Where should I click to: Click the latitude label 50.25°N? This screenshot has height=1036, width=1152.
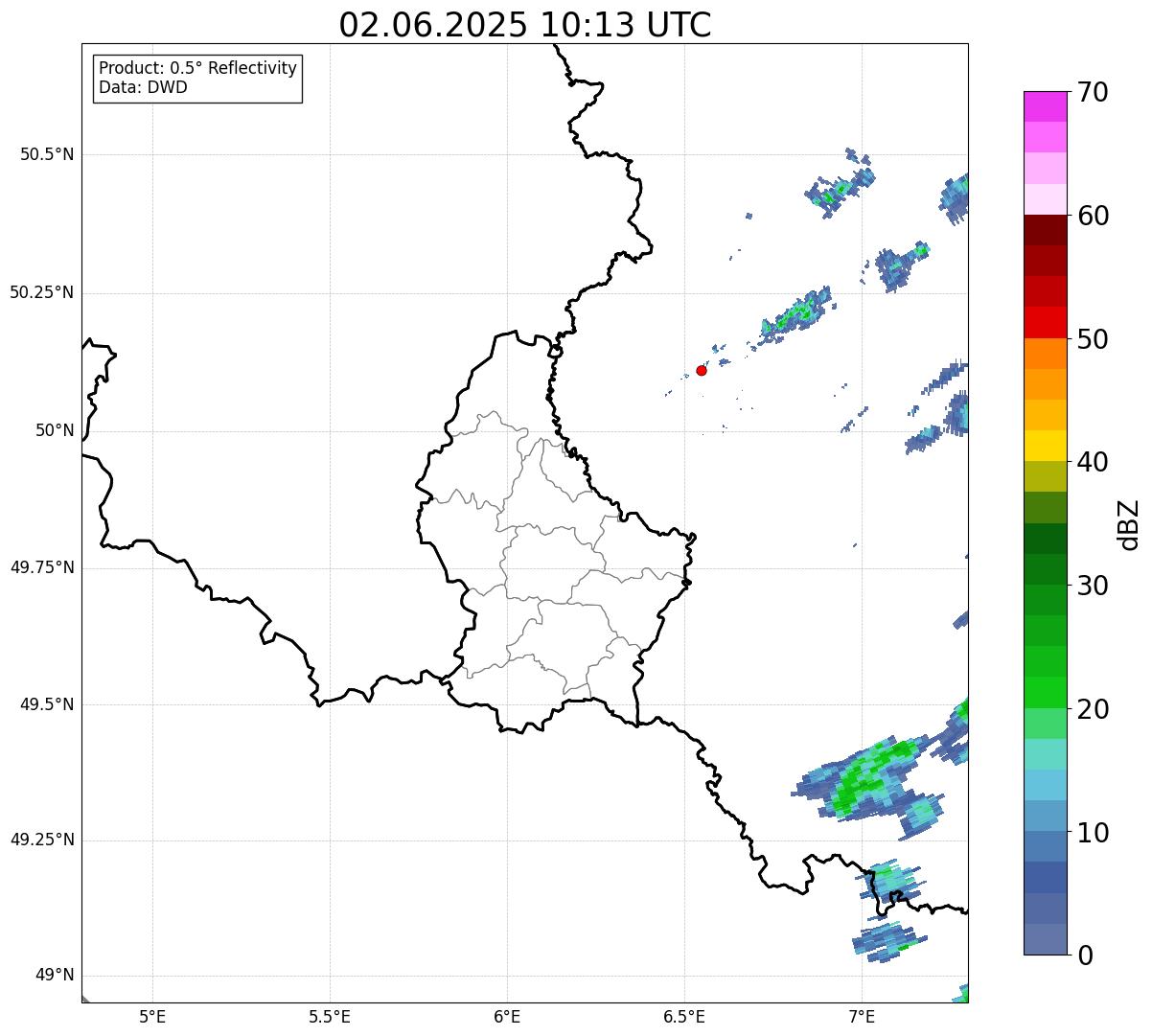tap(42, 292)
